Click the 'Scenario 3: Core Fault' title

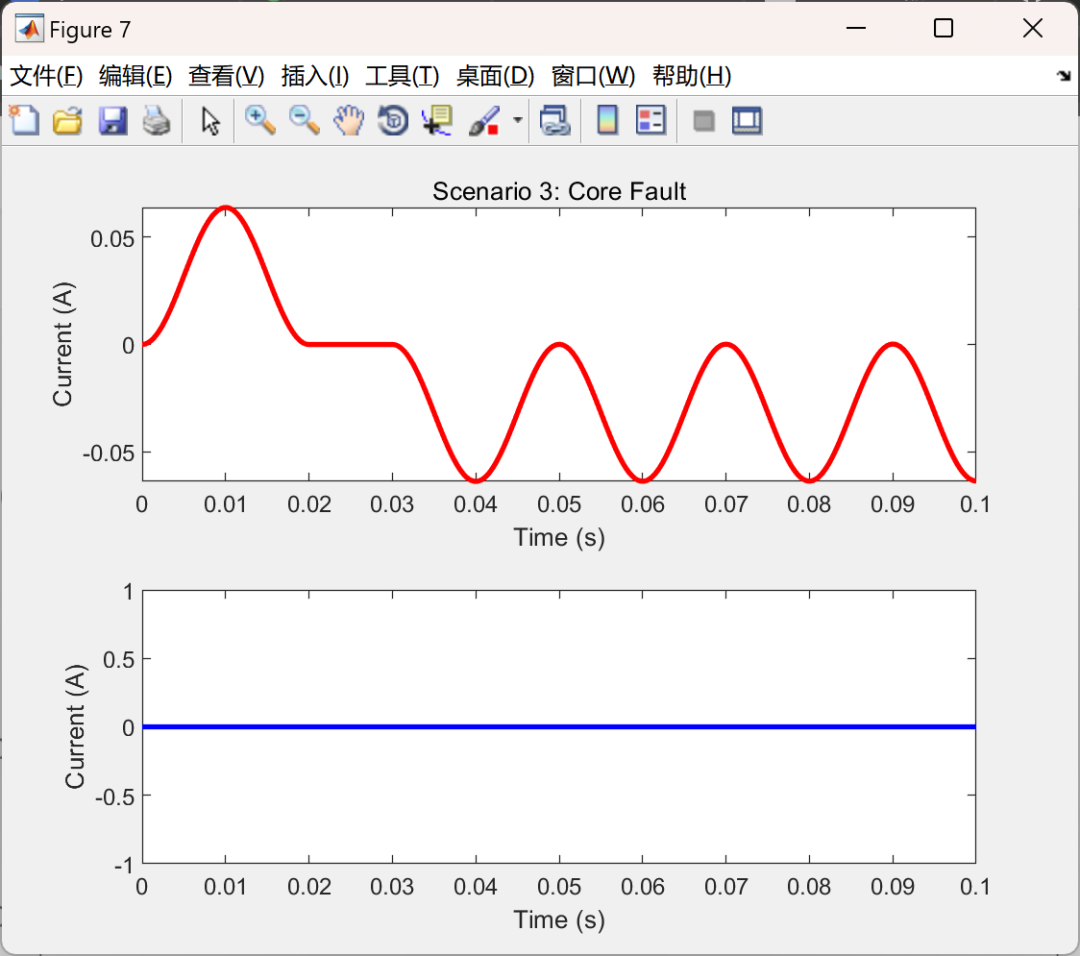[559, 191]
